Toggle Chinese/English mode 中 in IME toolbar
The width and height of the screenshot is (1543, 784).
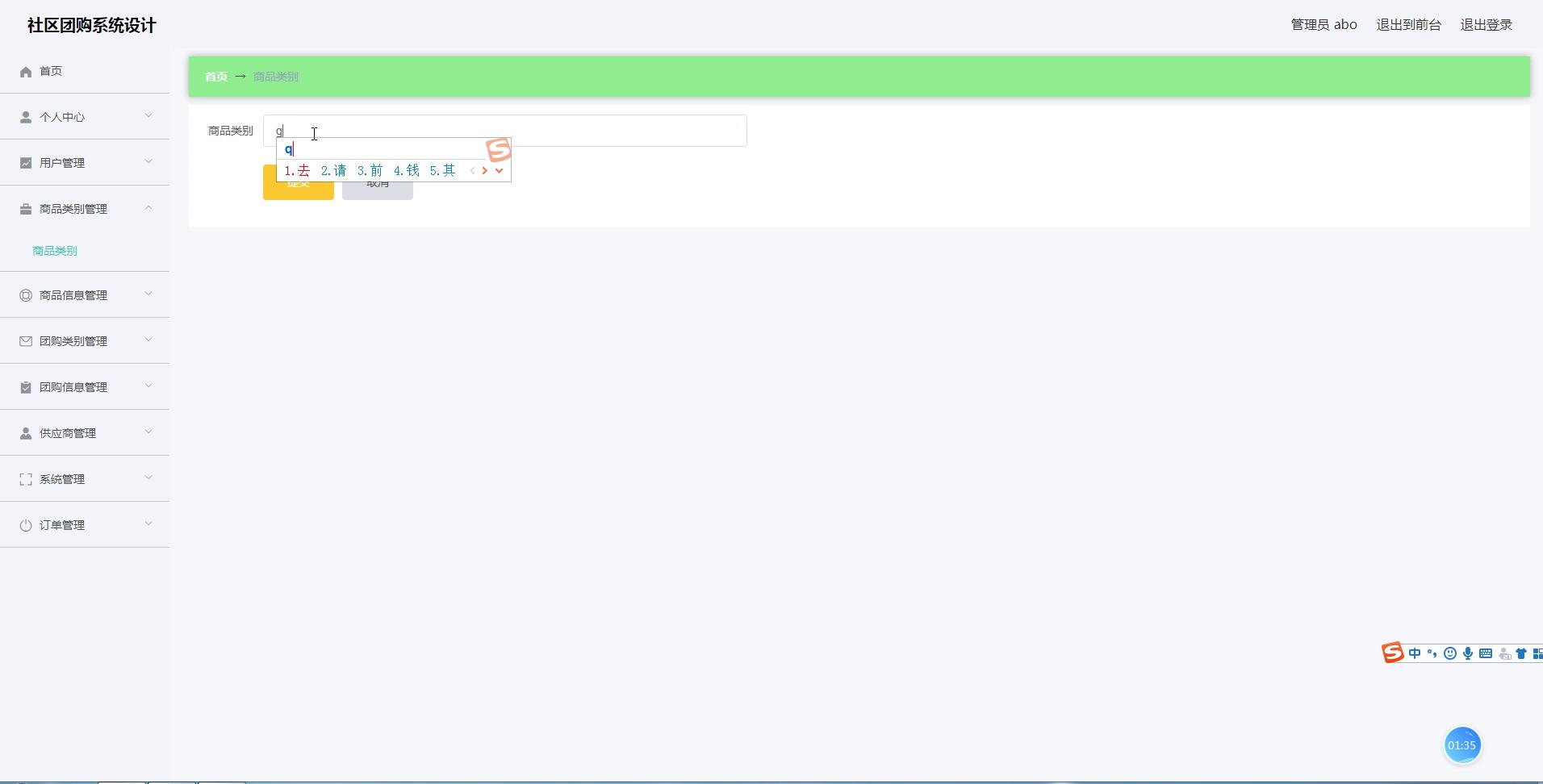pos(1414,653)
